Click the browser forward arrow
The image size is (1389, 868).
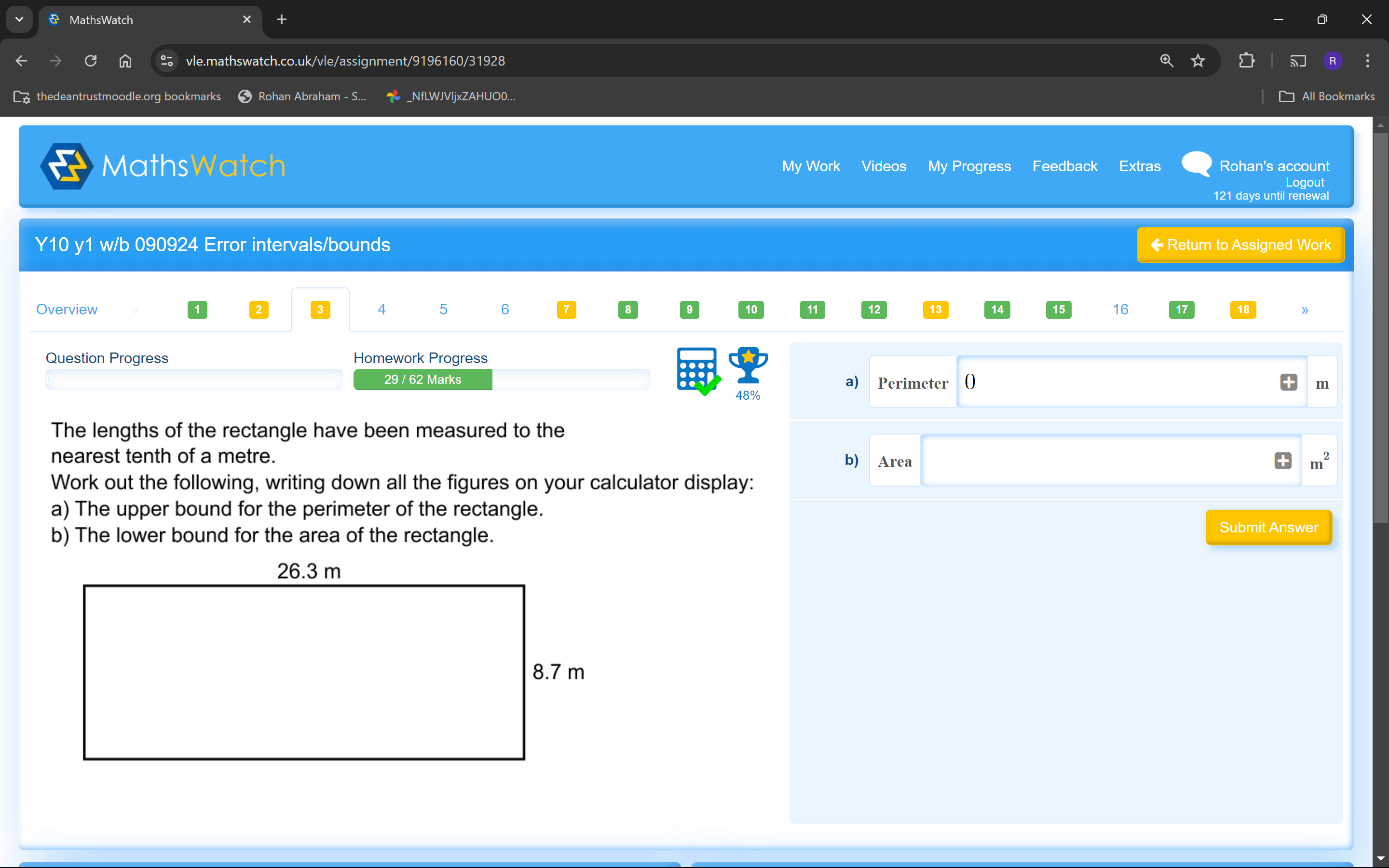tap(55, 61)
